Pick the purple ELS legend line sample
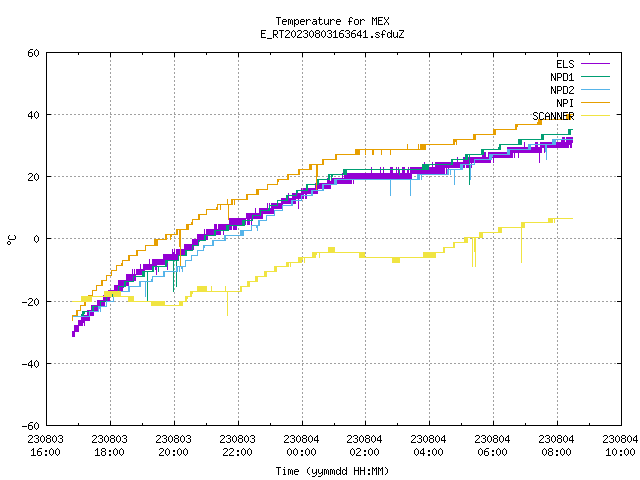 (595, 64)
